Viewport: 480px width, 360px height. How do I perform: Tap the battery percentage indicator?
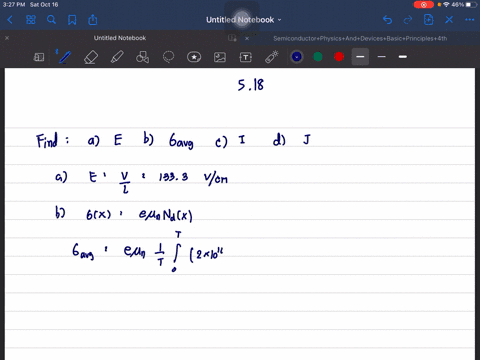tap(458, 5)
